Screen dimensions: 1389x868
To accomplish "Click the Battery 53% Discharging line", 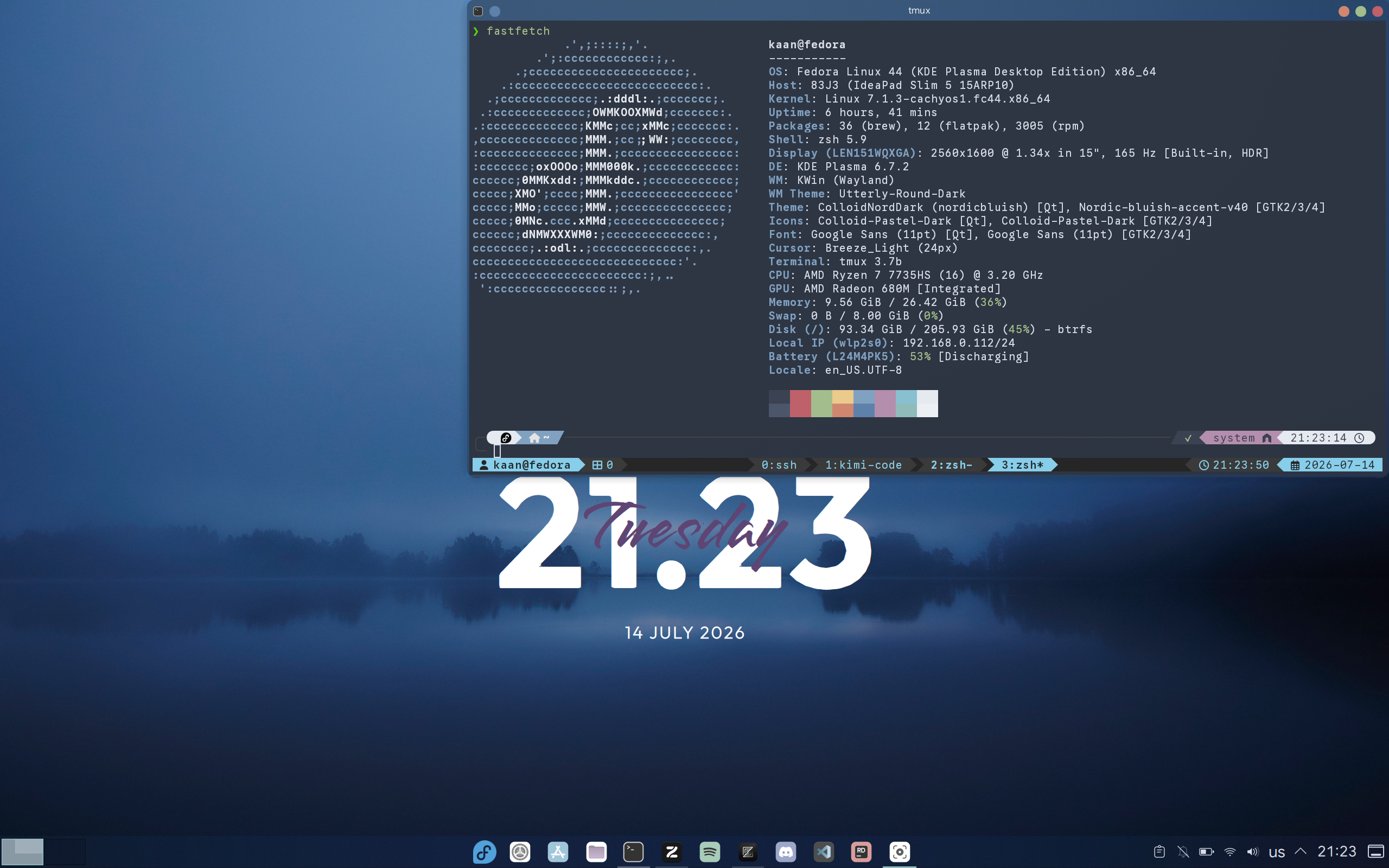I will 899,356.
